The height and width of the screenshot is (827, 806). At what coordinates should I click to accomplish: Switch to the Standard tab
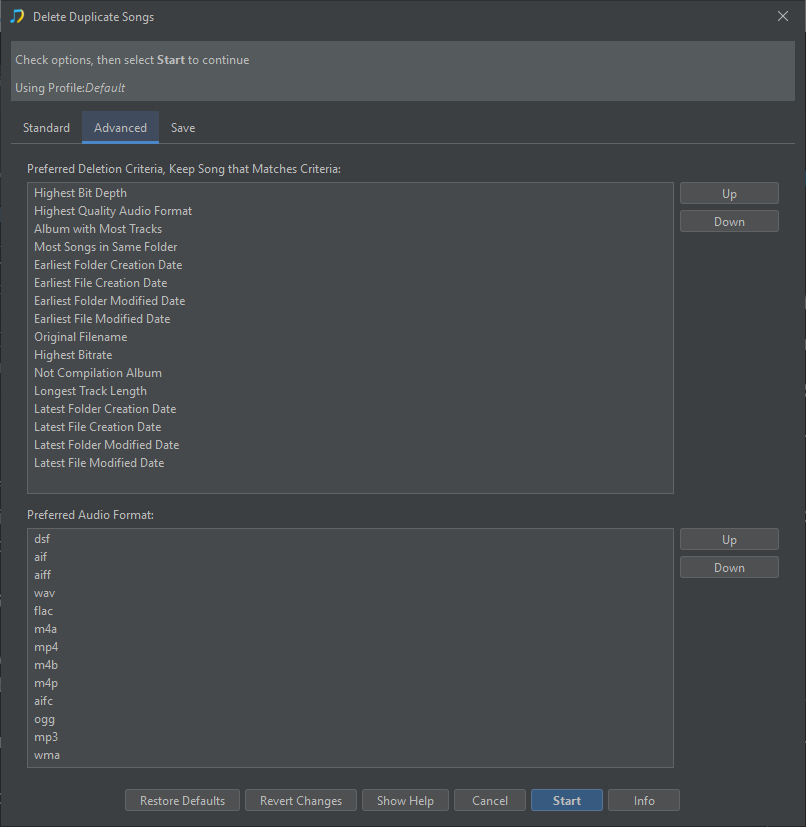click(x=46, y=128)
